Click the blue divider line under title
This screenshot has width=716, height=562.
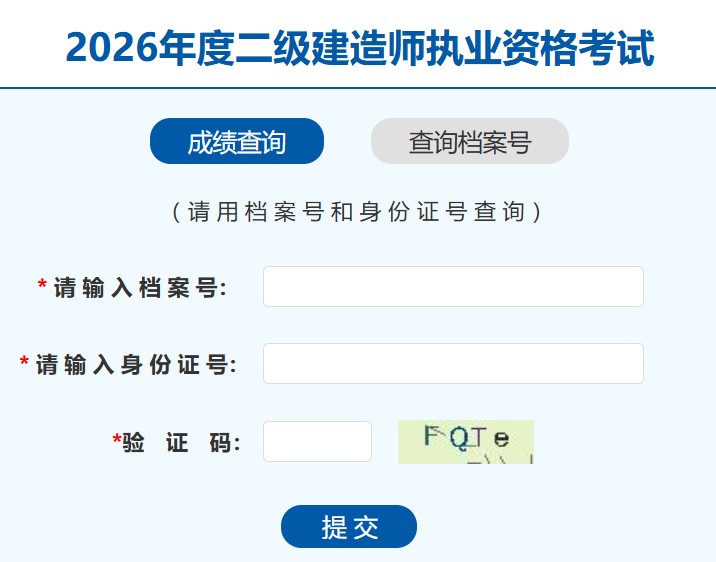(x=358, y=87)
